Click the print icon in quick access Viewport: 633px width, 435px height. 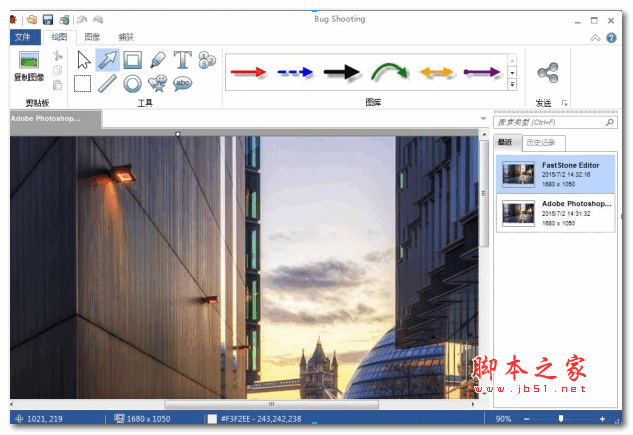point(64,19)
